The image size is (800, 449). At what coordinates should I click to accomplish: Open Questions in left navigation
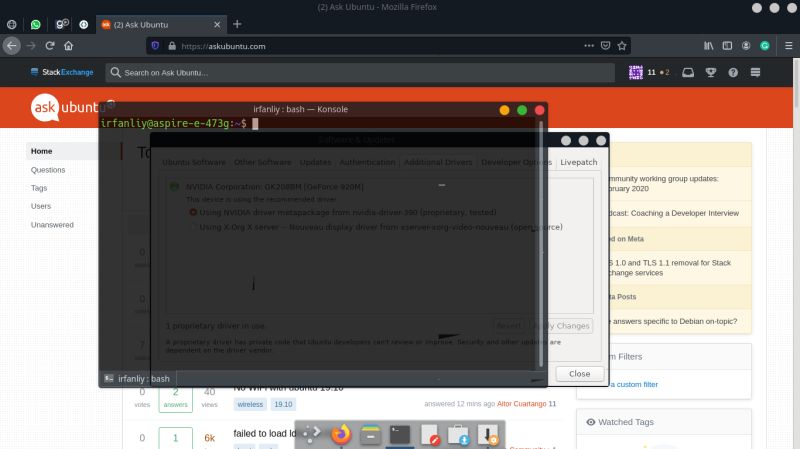pos(48,169)
